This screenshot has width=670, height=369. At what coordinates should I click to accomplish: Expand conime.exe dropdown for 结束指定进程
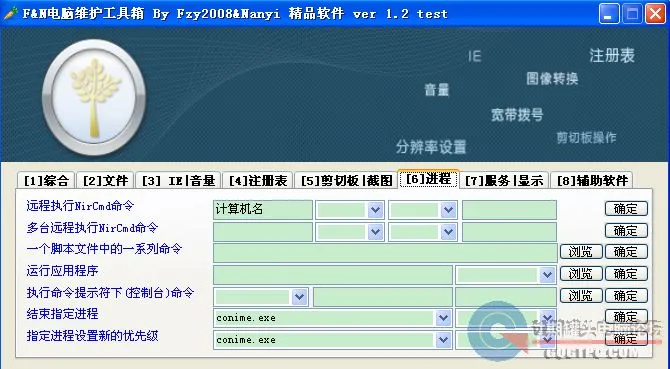point(443,318)
